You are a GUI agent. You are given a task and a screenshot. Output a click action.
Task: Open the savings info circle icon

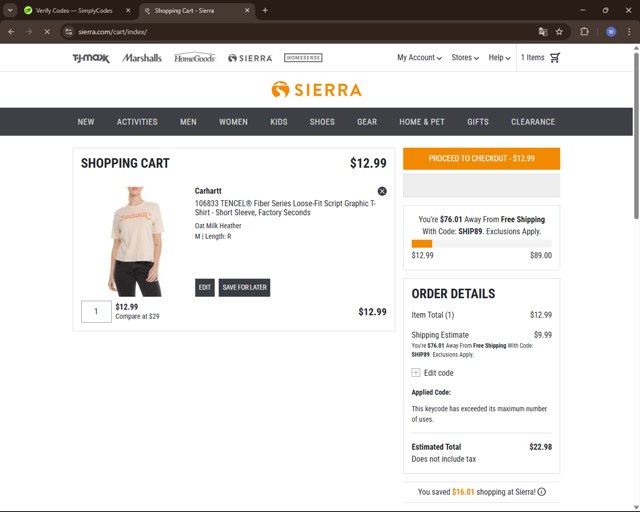click(542, 492)
